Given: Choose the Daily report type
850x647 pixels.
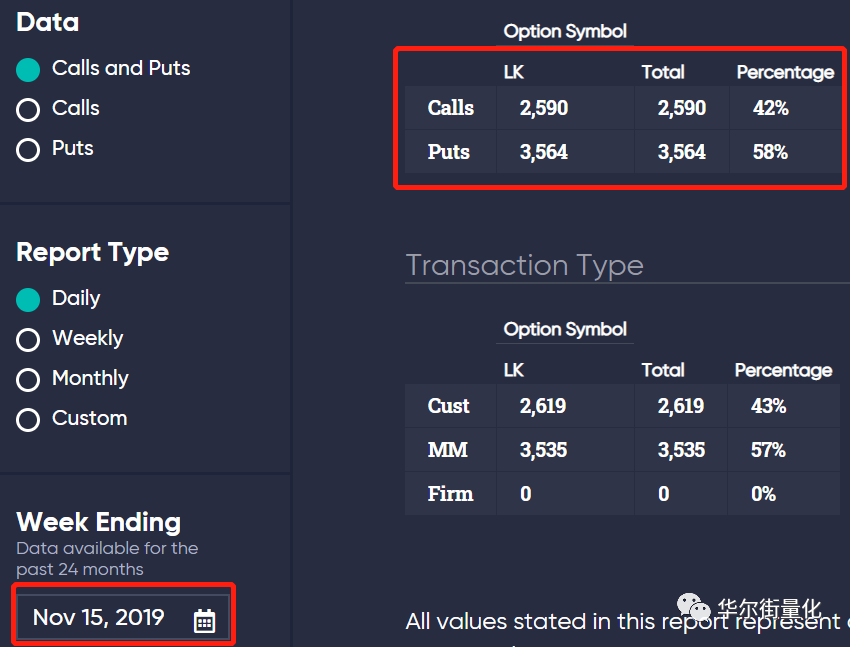Looking at the screenshot, I should click(28, 300).
